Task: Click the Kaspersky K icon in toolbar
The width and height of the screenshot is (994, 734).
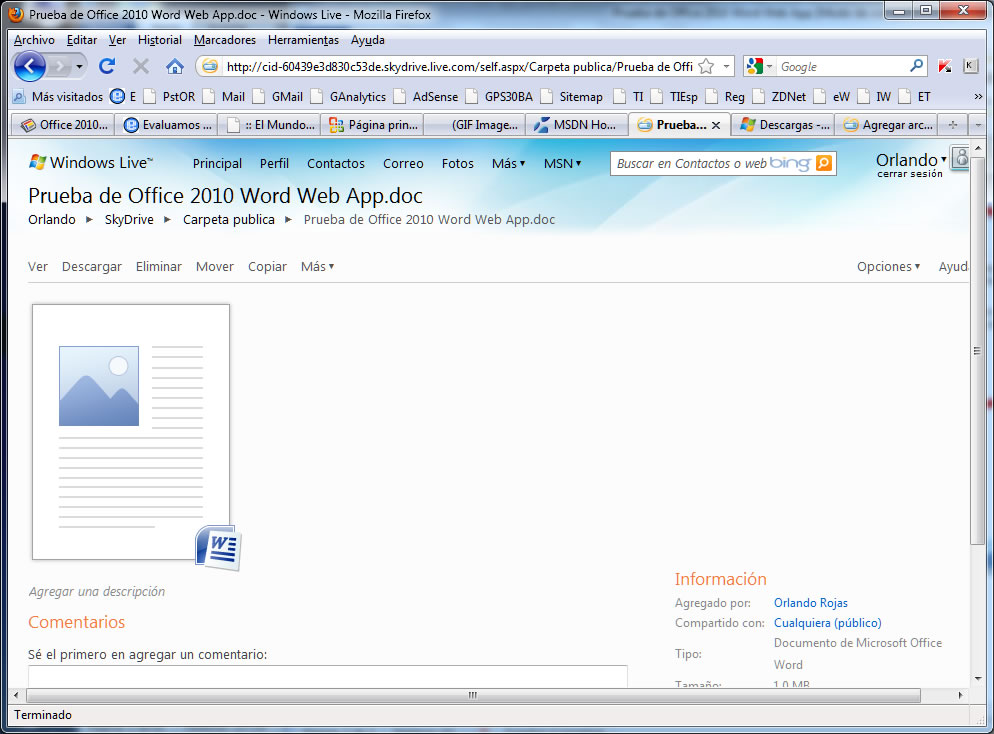Action: point(945,66)
